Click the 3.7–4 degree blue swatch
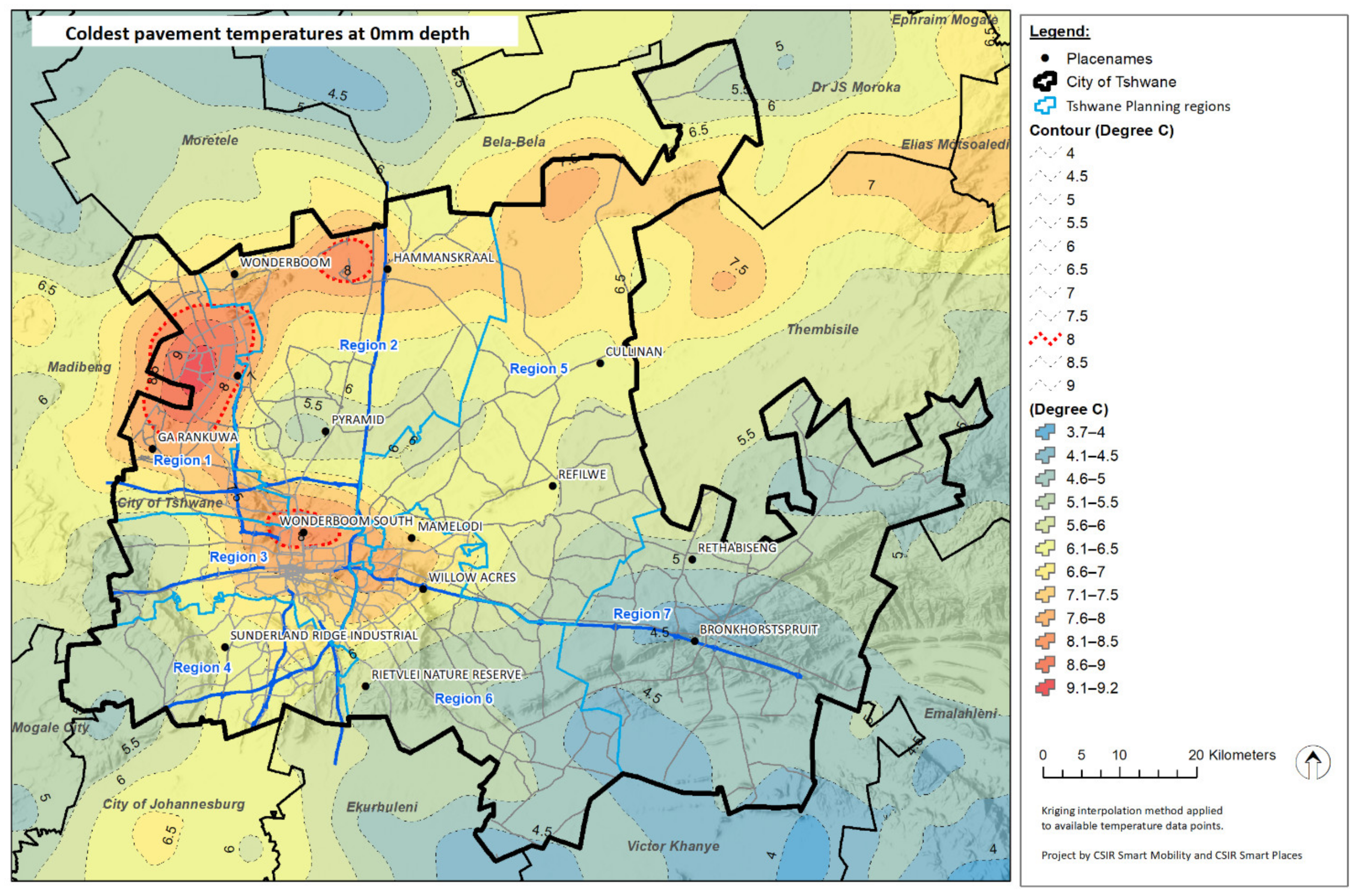1357x896 pixels. pyautogui.click(x=1045, y=432)
